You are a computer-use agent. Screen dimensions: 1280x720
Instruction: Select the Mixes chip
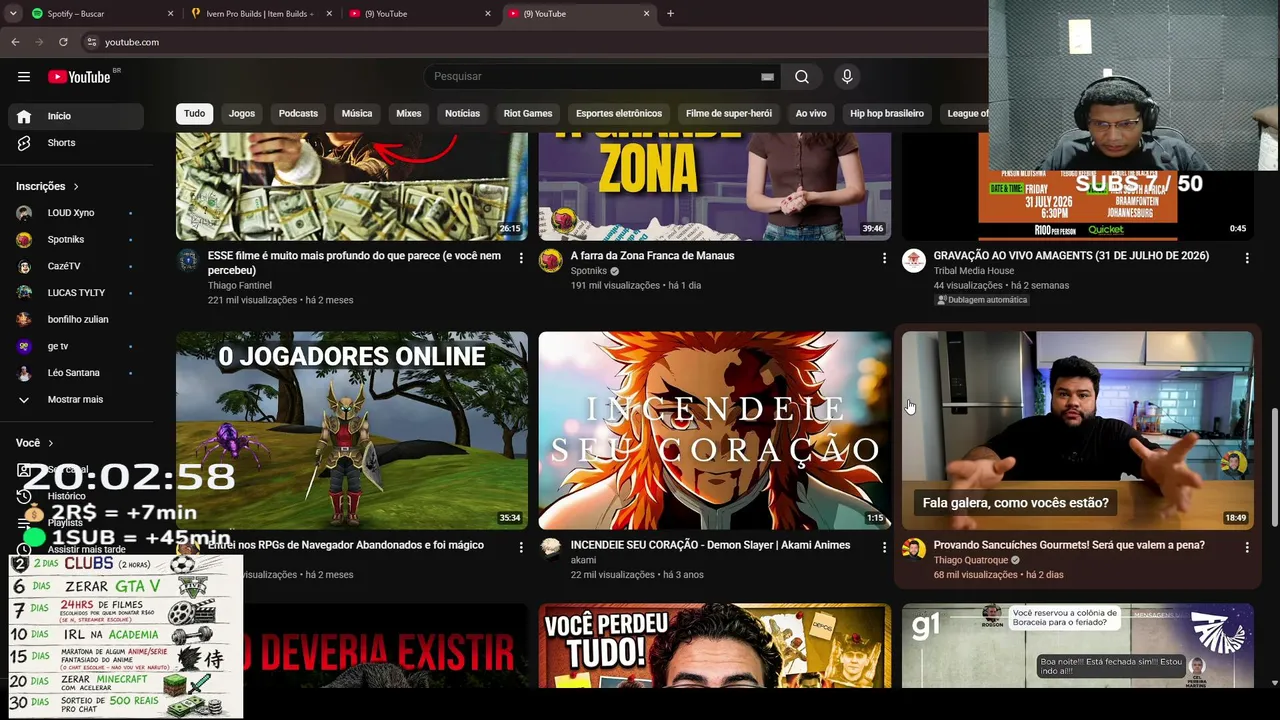tap(409, 114)
